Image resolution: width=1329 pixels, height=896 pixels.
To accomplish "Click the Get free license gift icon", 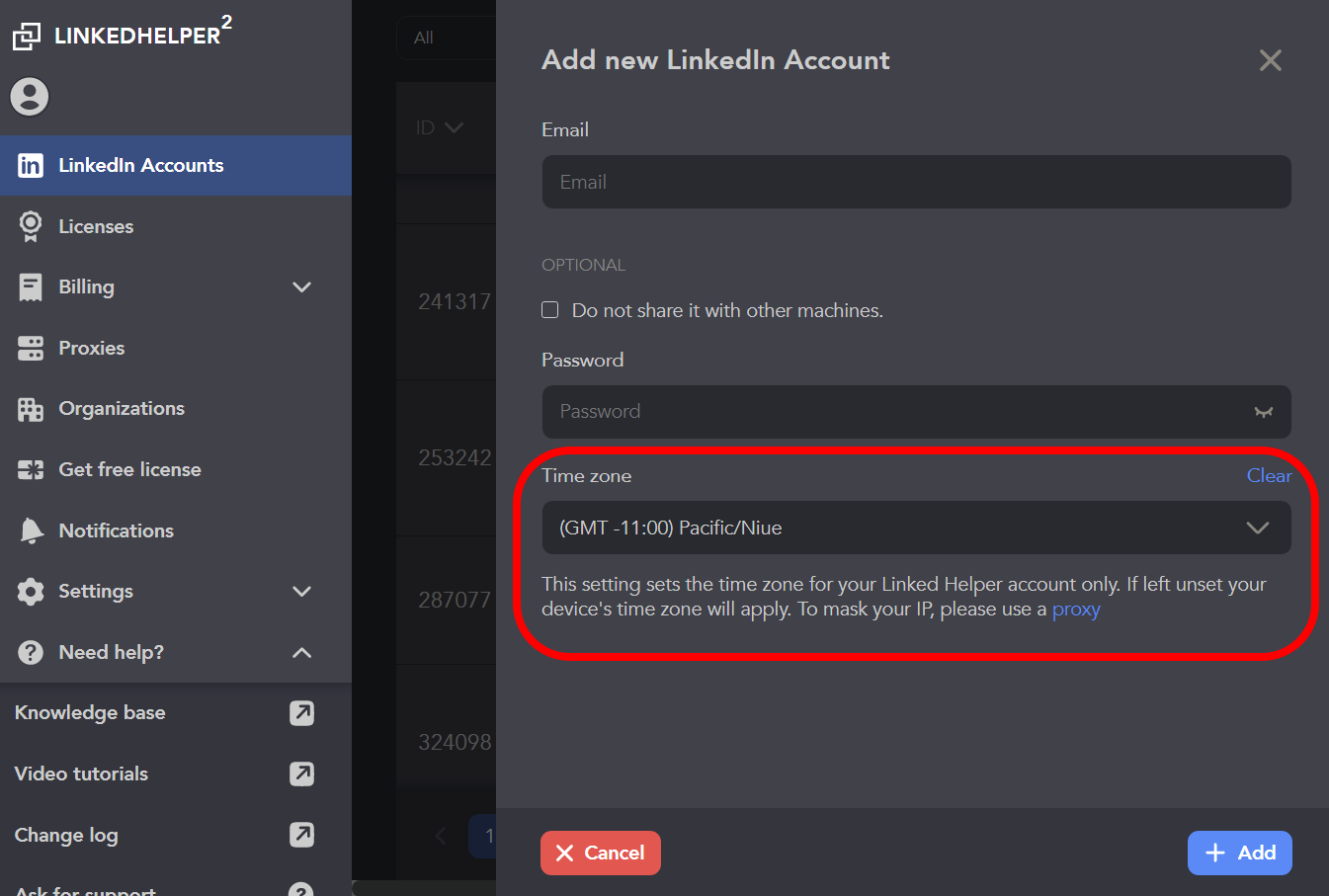I will [31, 470].
